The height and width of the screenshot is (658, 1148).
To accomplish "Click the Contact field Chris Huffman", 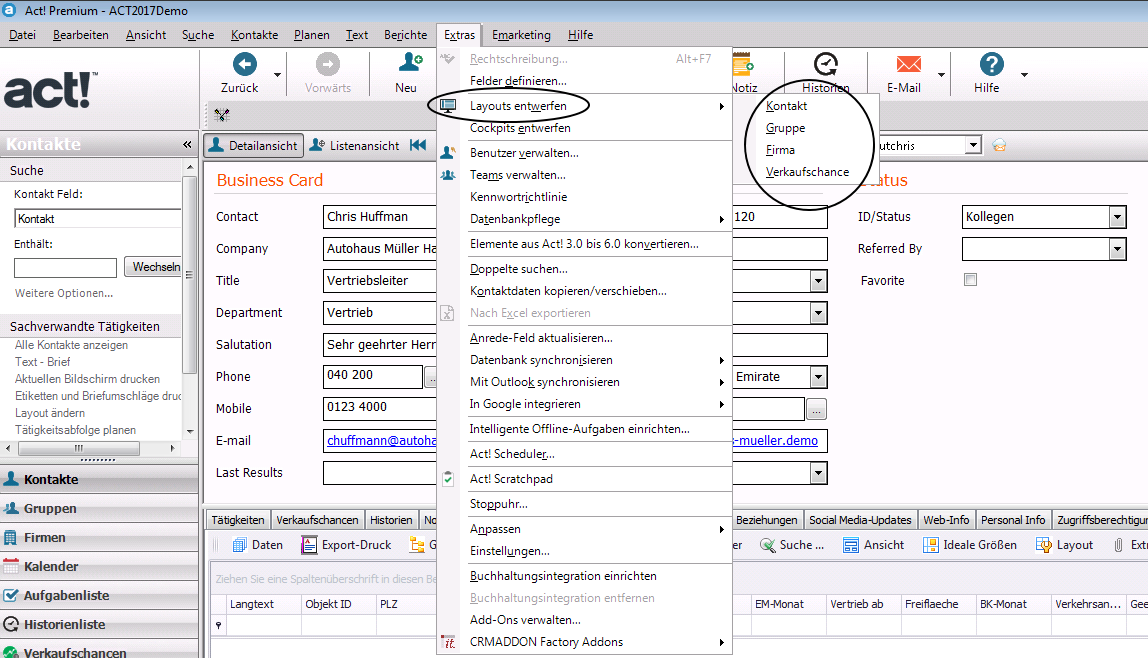I will (x=380, y=217).
